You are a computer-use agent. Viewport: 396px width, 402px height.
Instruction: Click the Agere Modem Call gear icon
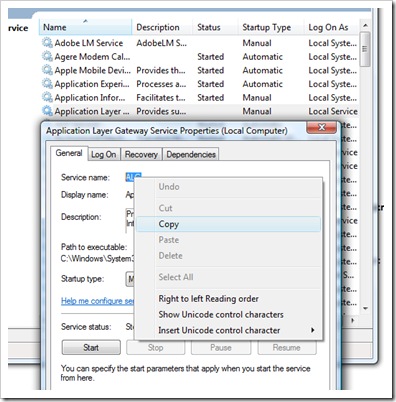click(47, 56)
